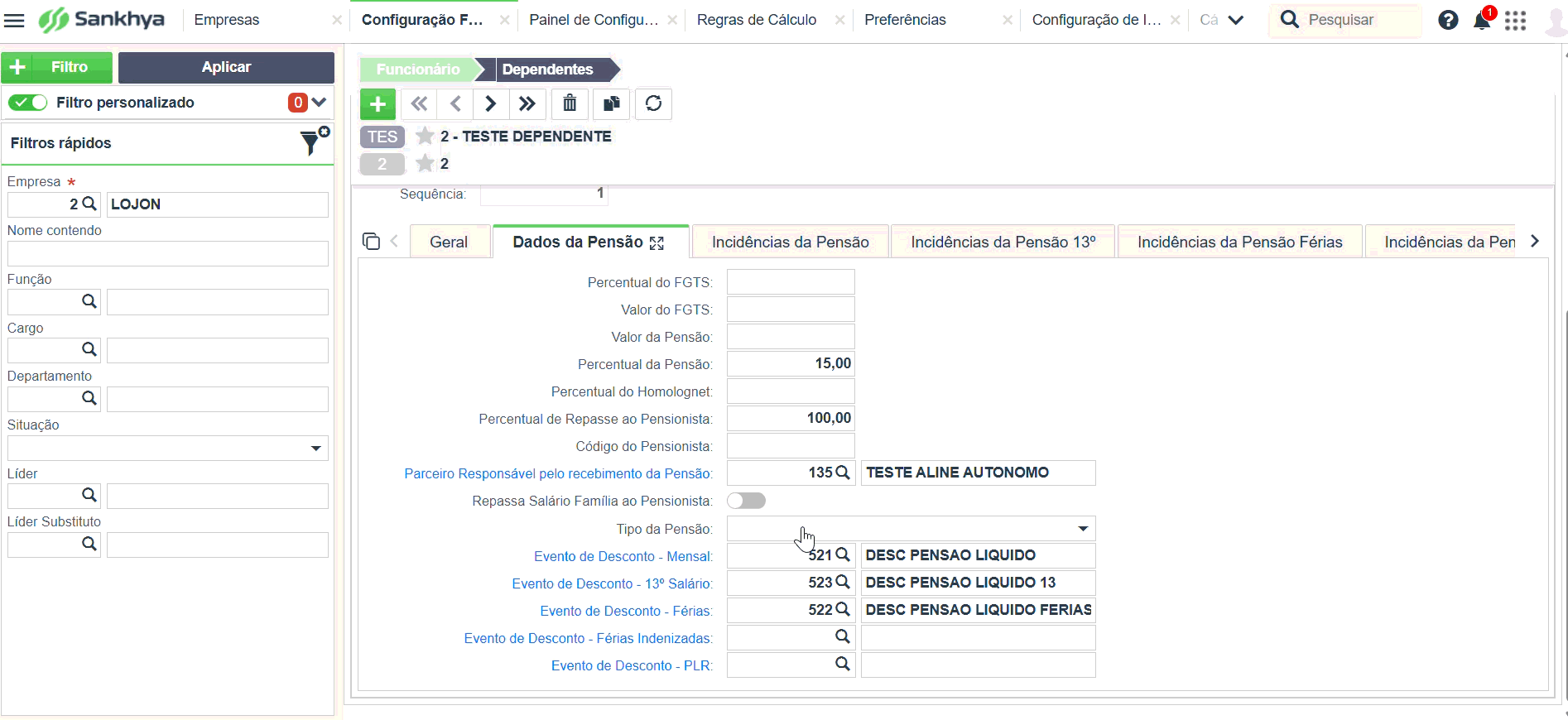This screenshot has width=1568, height=720.
Task: Expand open tabs overflow chevron
Action: tap(1235, 20)
